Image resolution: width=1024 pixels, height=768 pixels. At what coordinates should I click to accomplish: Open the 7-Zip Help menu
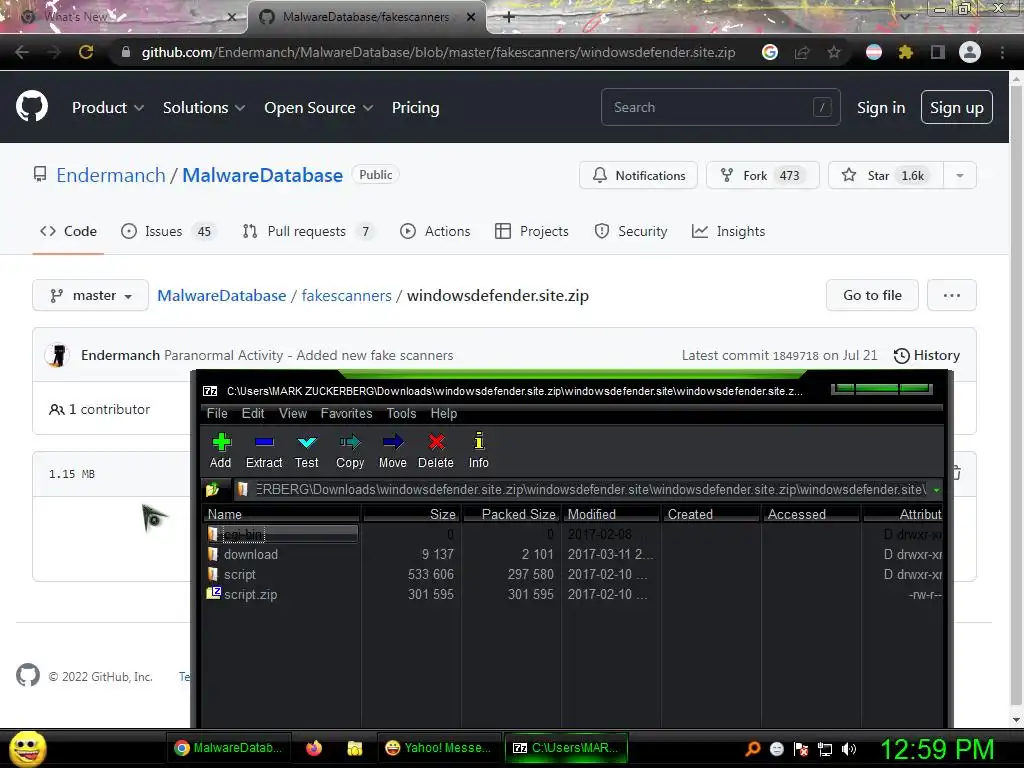click(443, 413)
